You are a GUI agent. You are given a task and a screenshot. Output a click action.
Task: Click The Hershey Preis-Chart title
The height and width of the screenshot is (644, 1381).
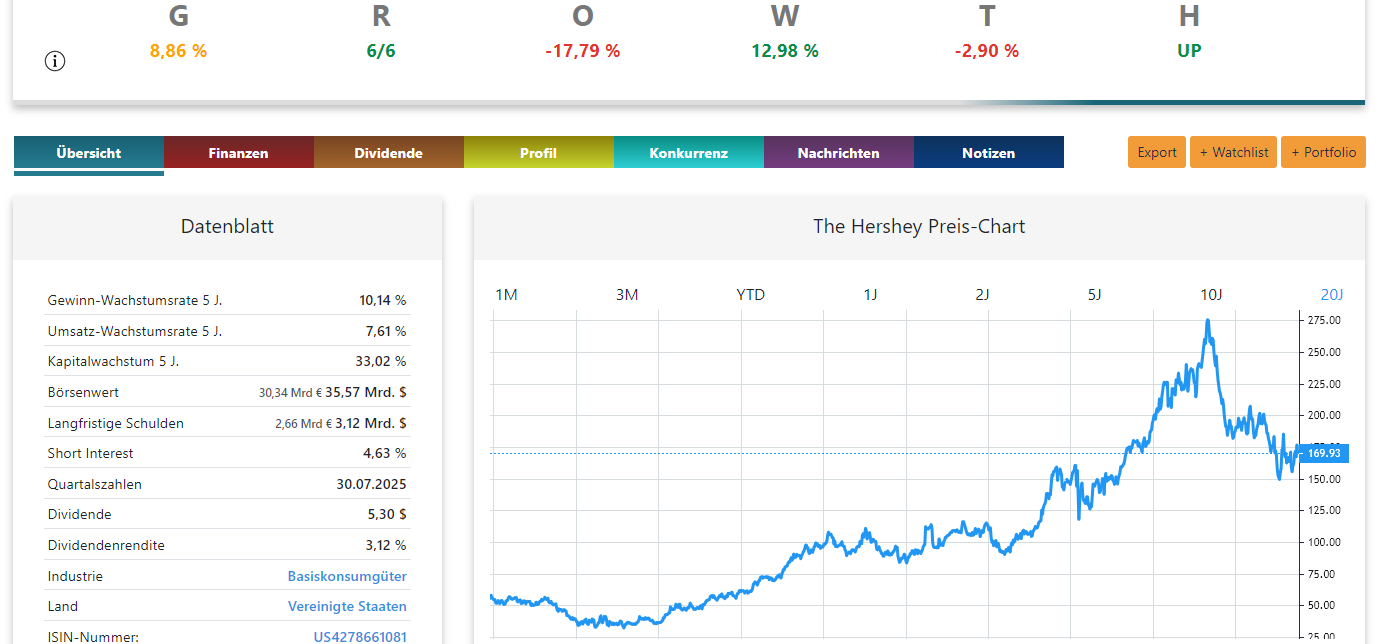[x=919, y=226]
